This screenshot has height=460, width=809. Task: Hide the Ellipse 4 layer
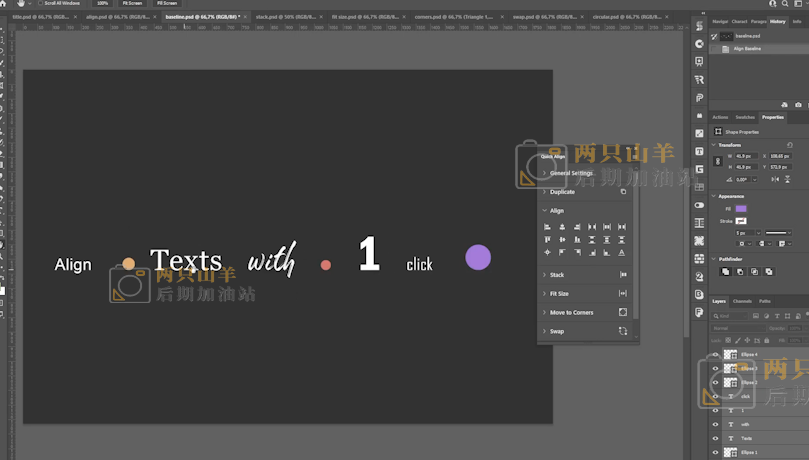pyautogui.click(x=715, y=355)
